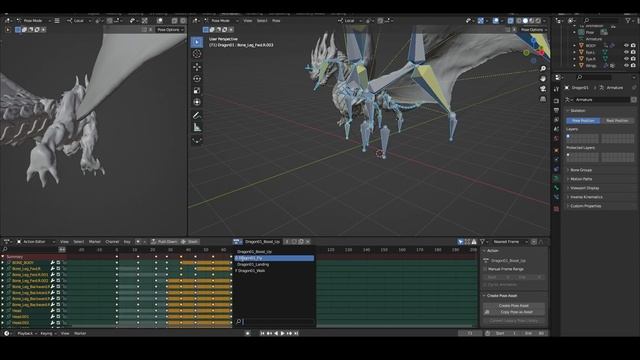Open the Object Data armature properties tab

[556, 178]
